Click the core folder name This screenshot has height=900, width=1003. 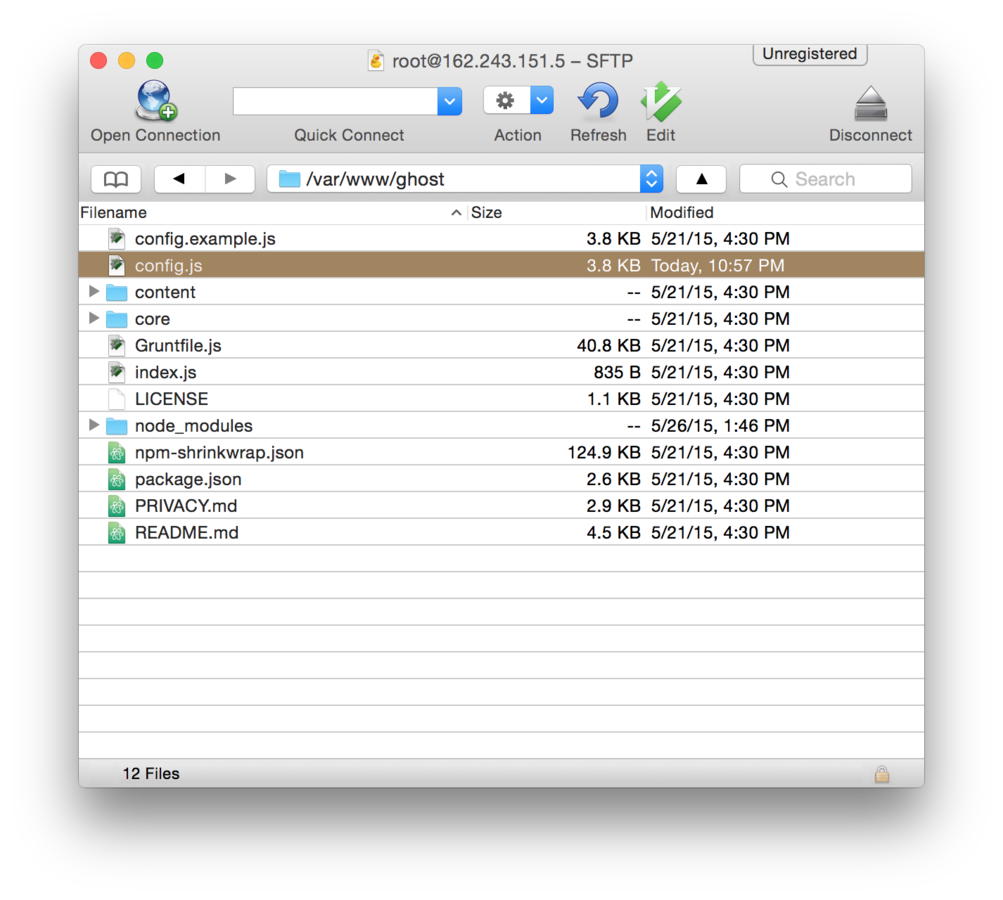pos(152,319)
